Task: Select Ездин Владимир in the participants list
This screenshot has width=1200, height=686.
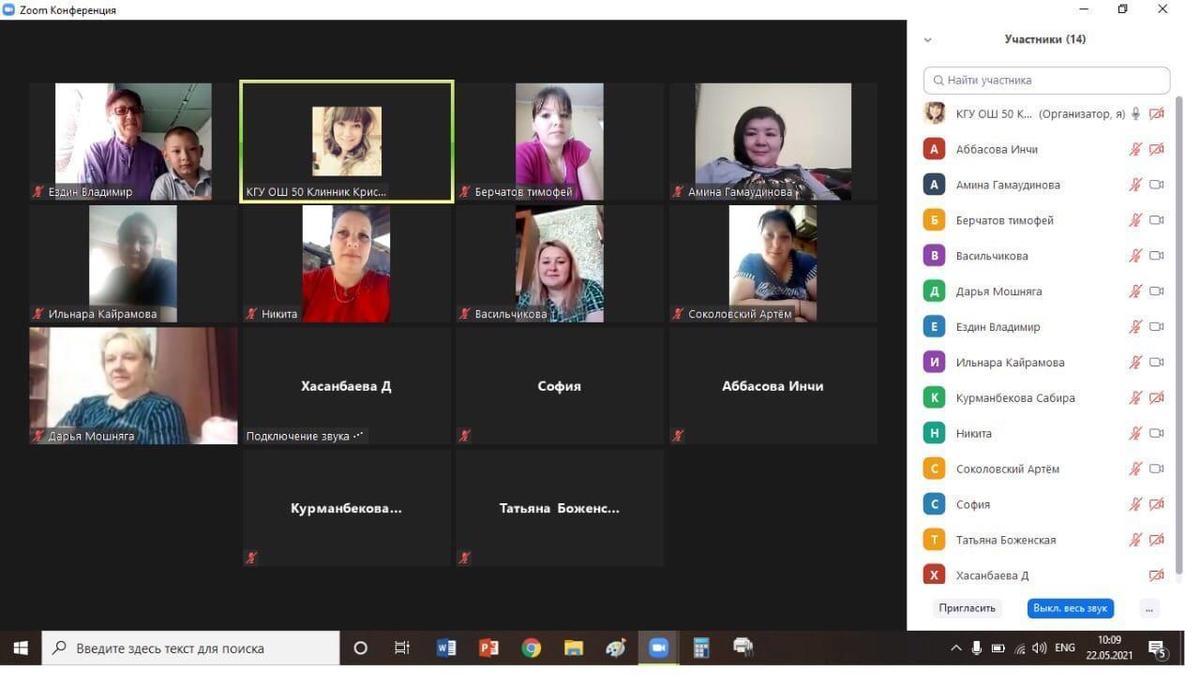Action: (x=998, y=327)
